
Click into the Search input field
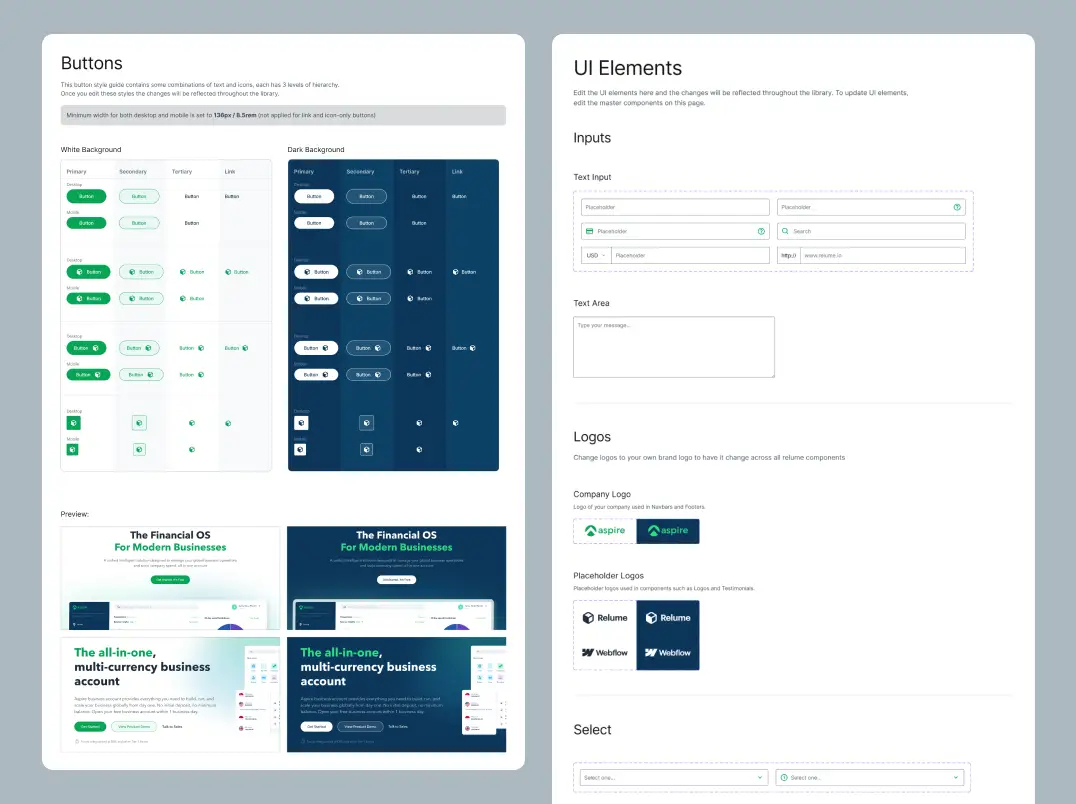point(872,231)
